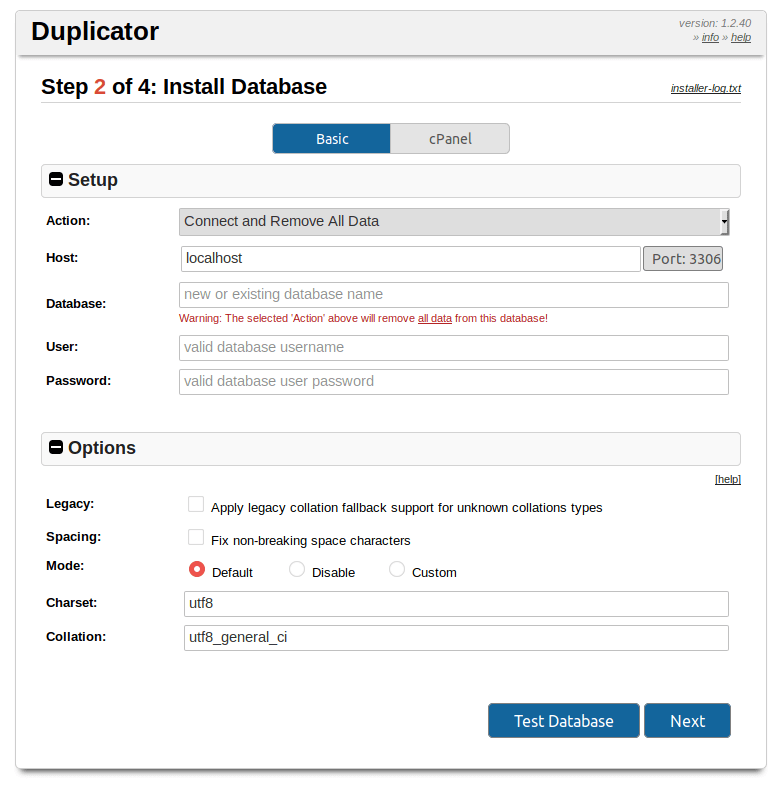Switch to the Basic tab
Viewport: 779px width, 787px height.
332,139
